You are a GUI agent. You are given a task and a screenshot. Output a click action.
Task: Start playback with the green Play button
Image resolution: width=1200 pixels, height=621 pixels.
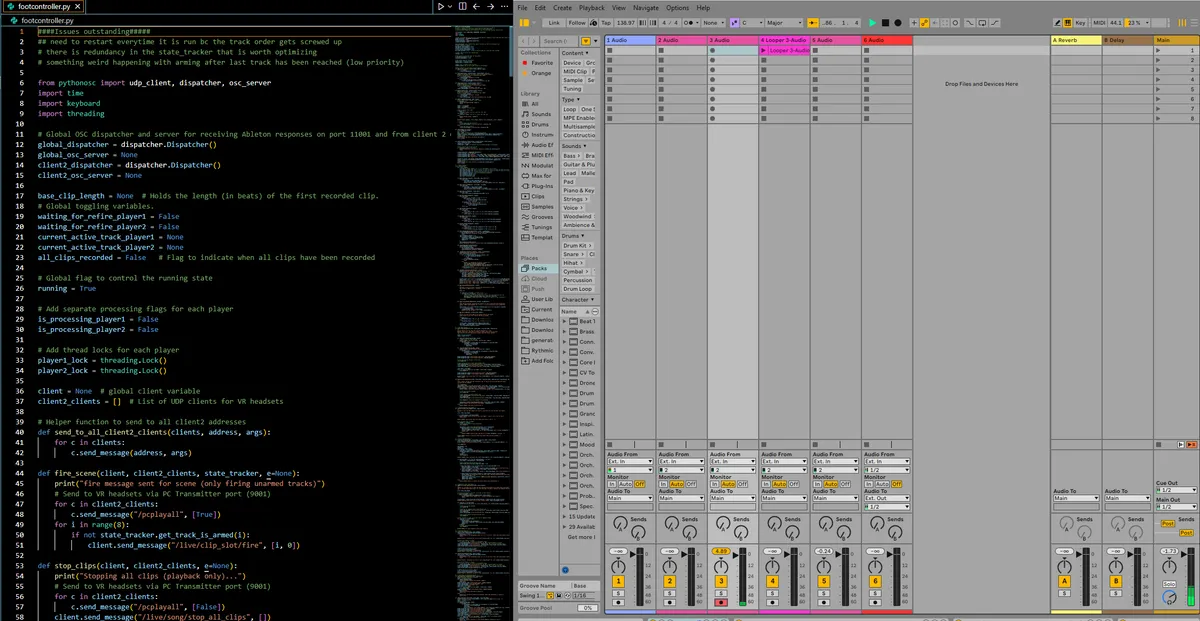pos(872,22)
